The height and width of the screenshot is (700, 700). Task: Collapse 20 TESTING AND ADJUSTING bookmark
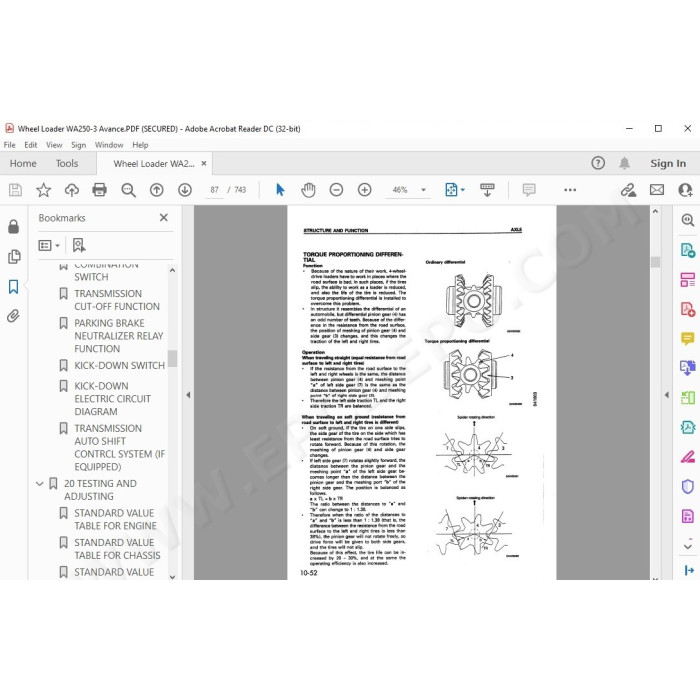(x=40, y=484)
